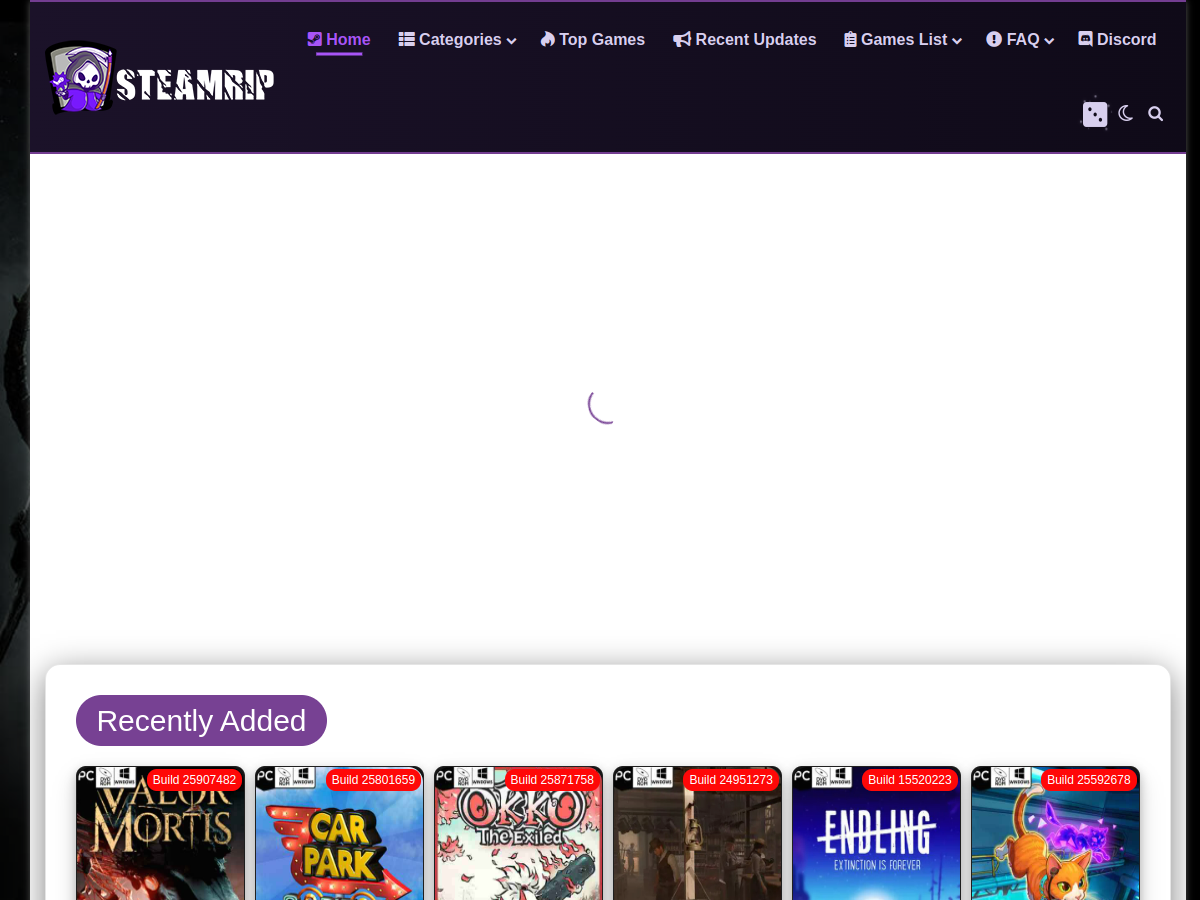Open the Valor Mortis game thumbnail
The image size is (1200, 900).
[x=160, y=833]
